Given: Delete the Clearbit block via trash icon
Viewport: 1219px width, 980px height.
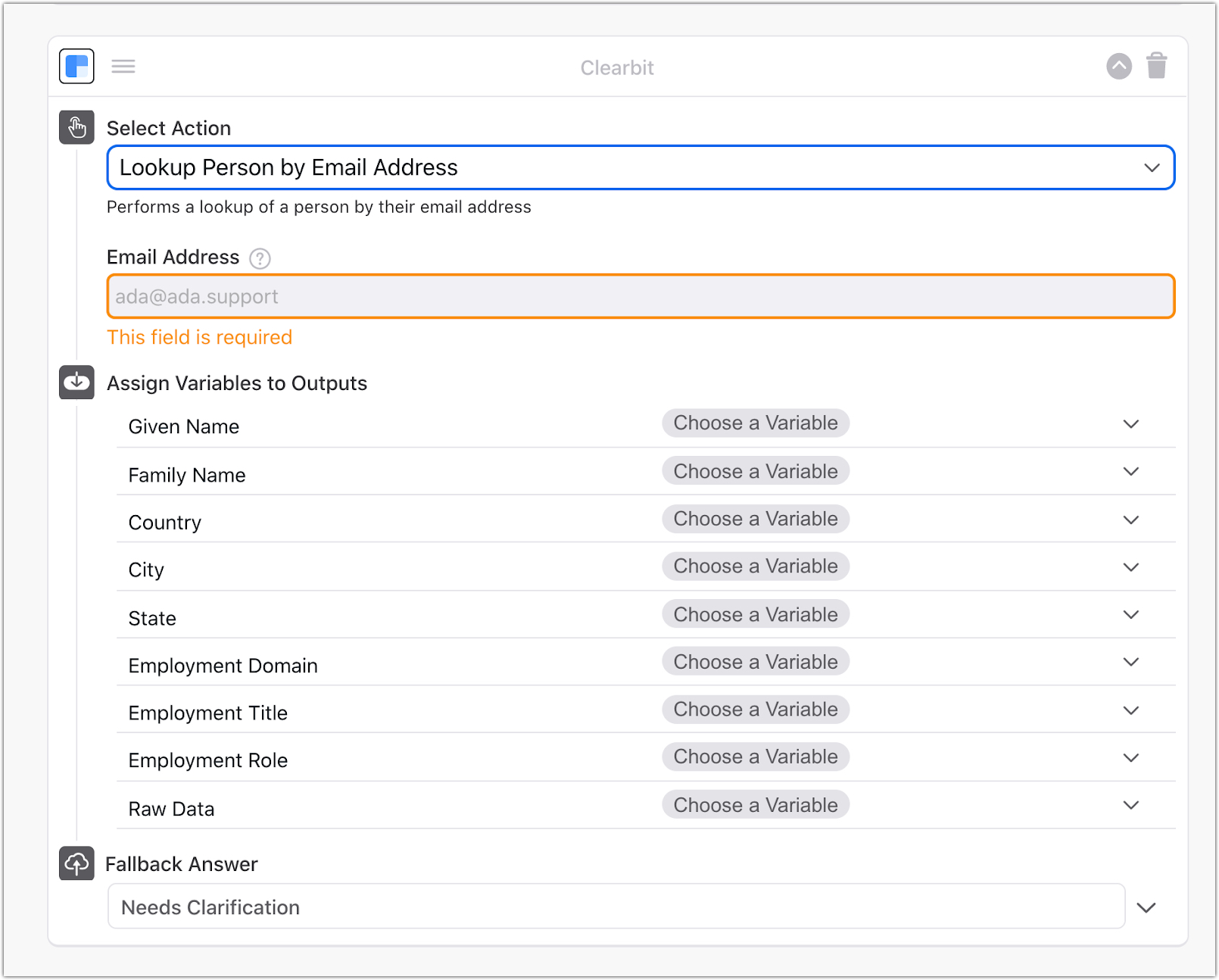Looking at the screenshot, I should pyautogui.click(x=1156, y=66).
